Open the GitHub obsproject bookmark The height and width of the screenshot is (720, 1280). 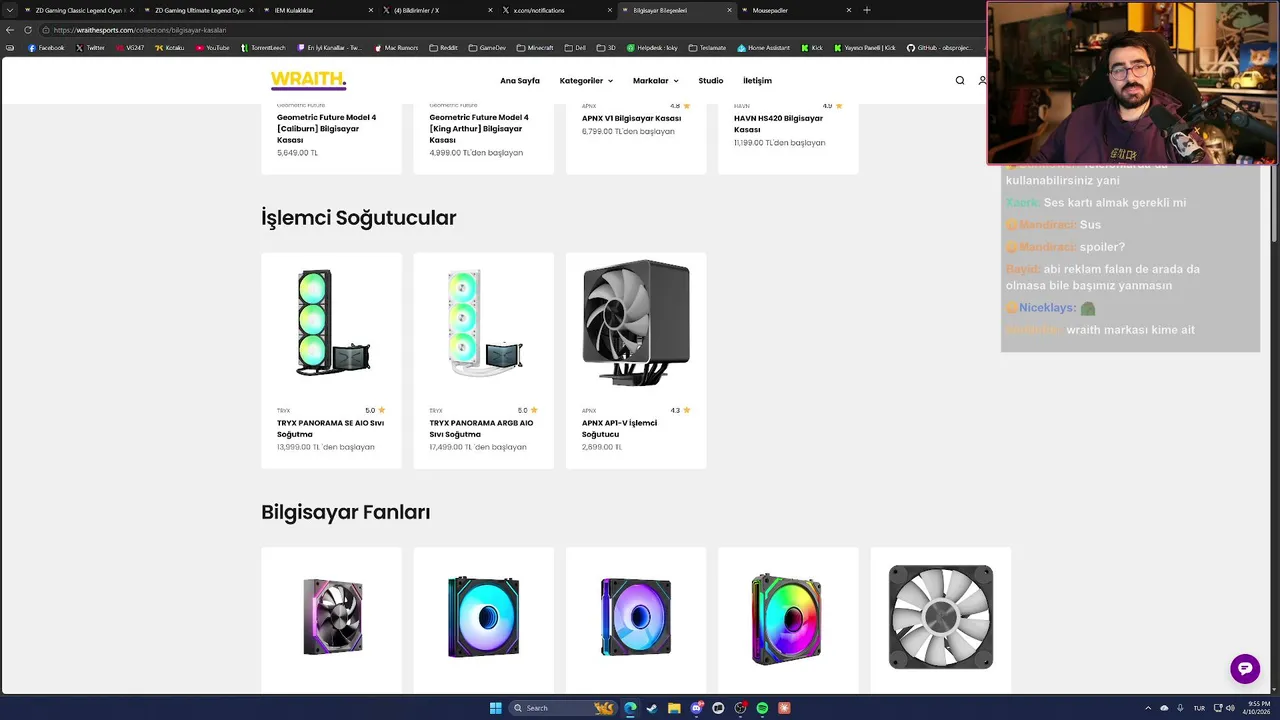940,47
